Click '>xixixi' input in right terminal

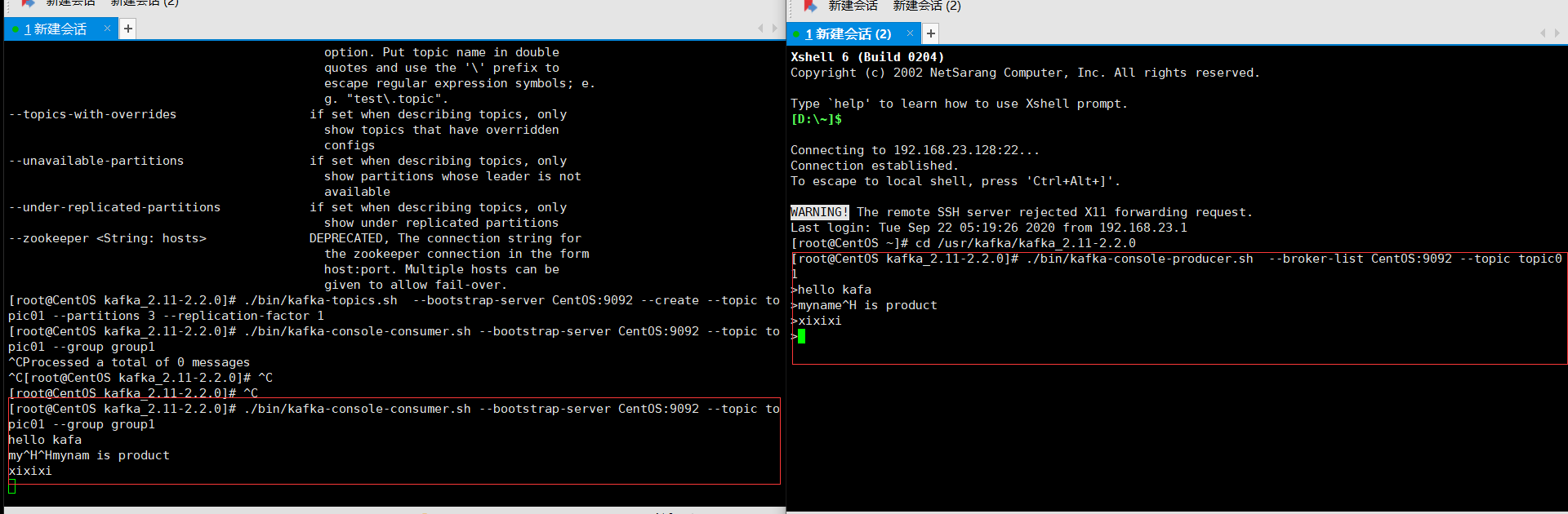[816, 321]
